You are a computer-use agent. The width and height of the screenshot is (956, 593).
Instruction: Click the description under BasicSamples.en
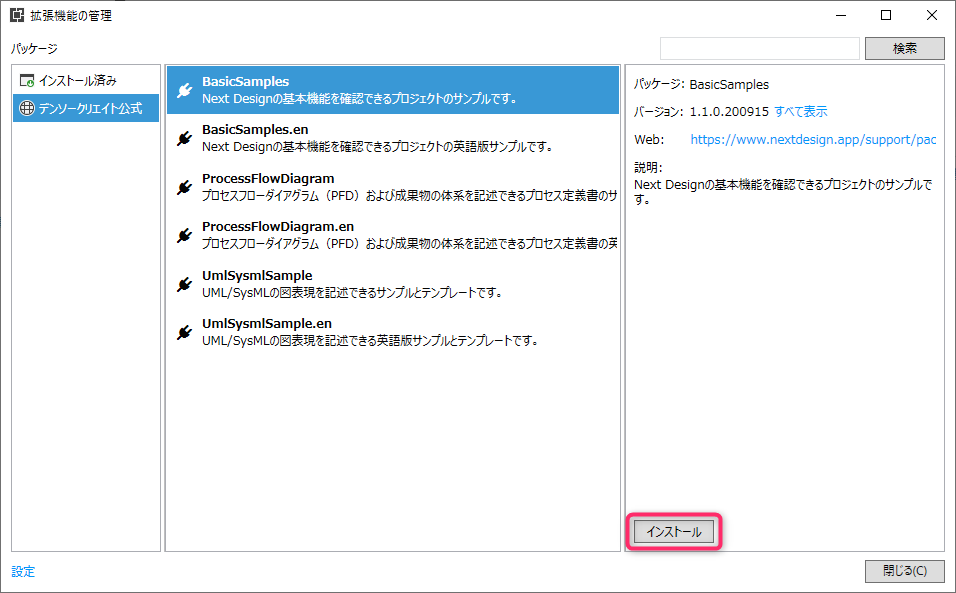click(377, 147)
